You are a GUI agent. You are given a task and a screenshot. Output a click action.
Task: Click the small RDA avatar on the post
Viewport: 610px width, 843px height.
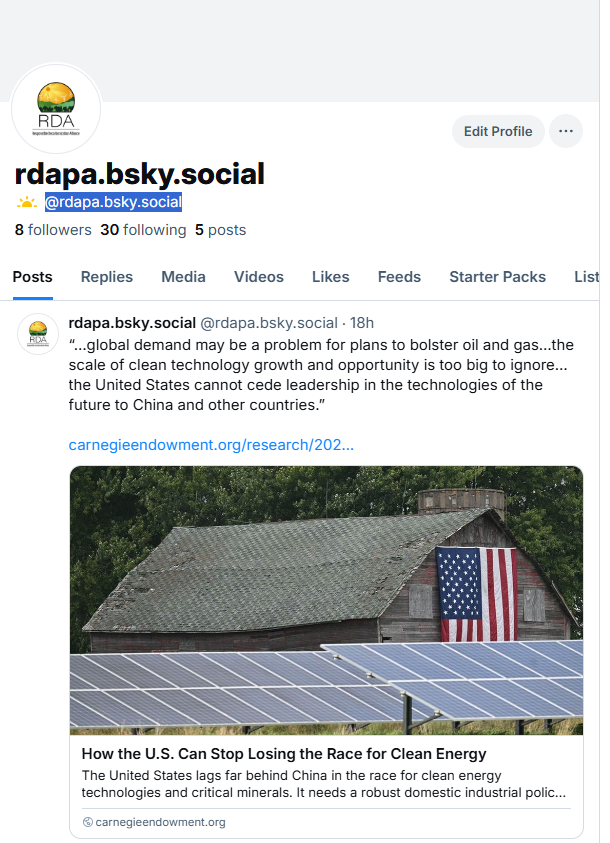38,334
